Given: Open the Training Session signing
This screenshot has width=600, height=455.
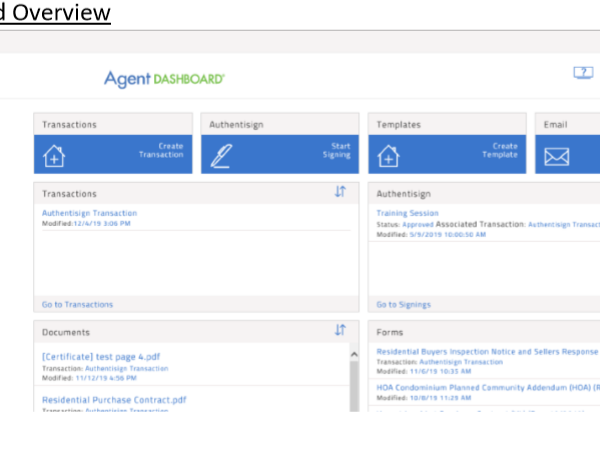Looking at the screenshot, I should click(407, 213).
